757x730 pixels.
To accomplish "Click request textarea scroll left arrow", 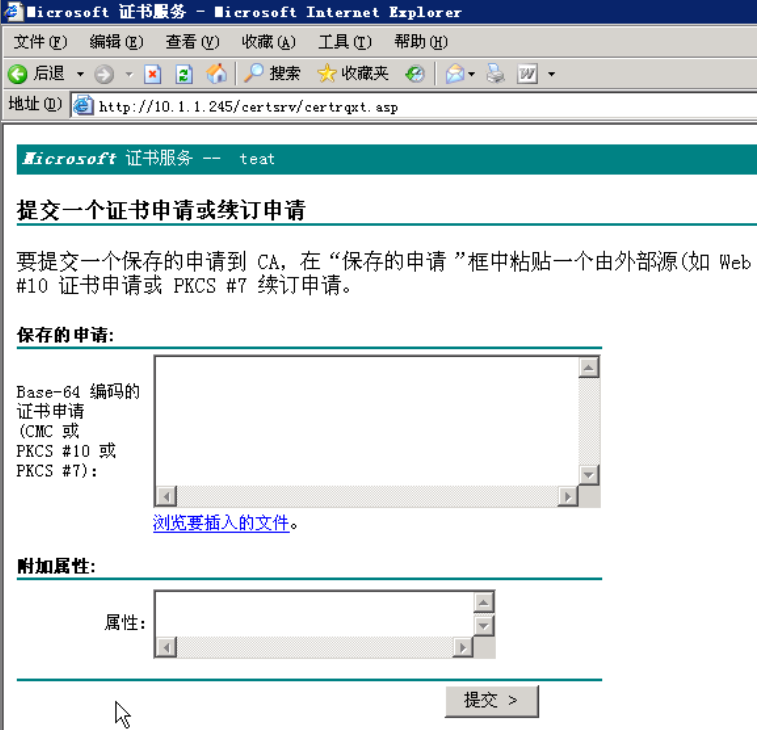I will pos(167,496).
